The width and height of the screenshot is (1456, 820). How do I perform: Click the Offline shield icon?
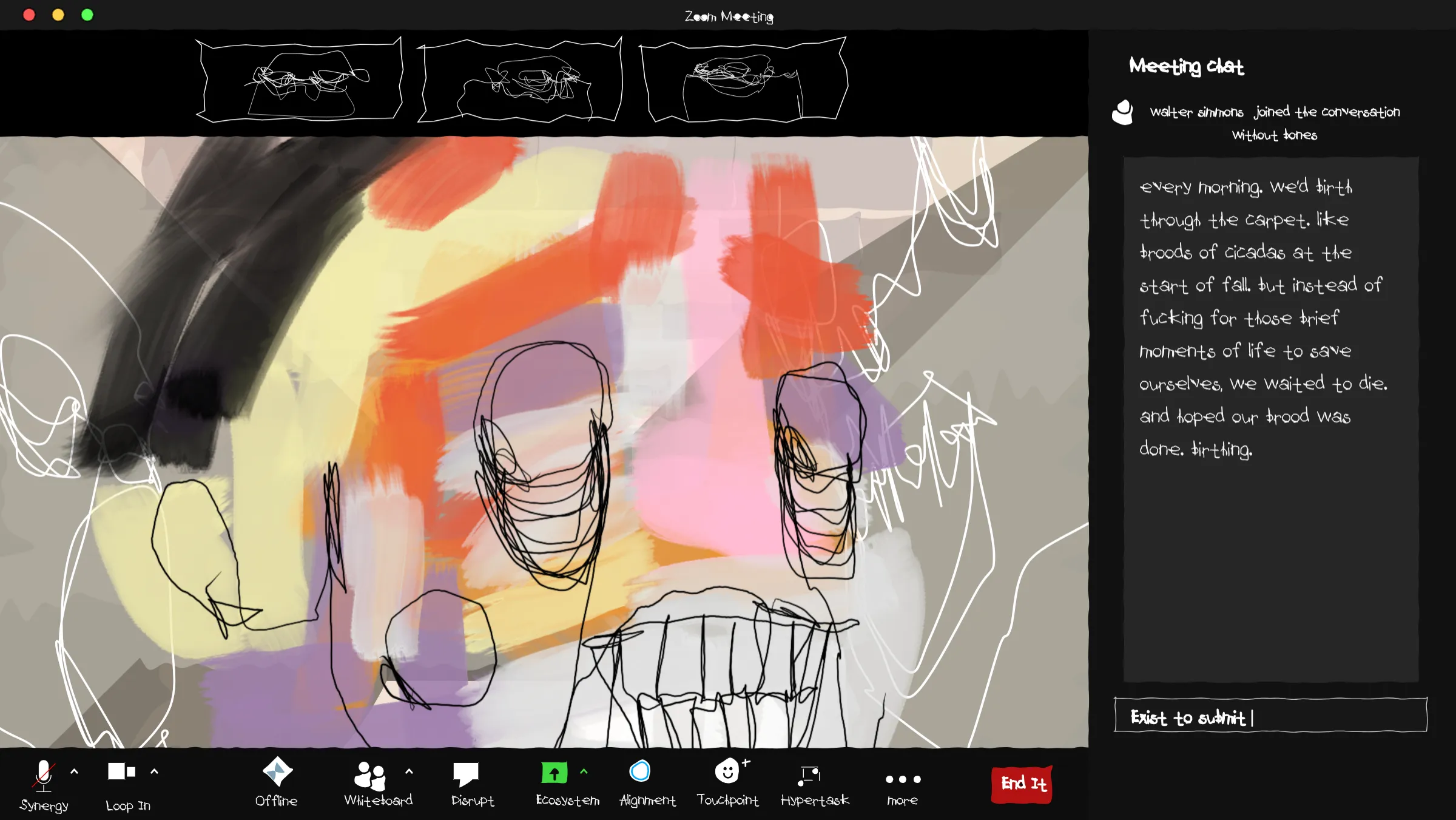click(277, 772)
